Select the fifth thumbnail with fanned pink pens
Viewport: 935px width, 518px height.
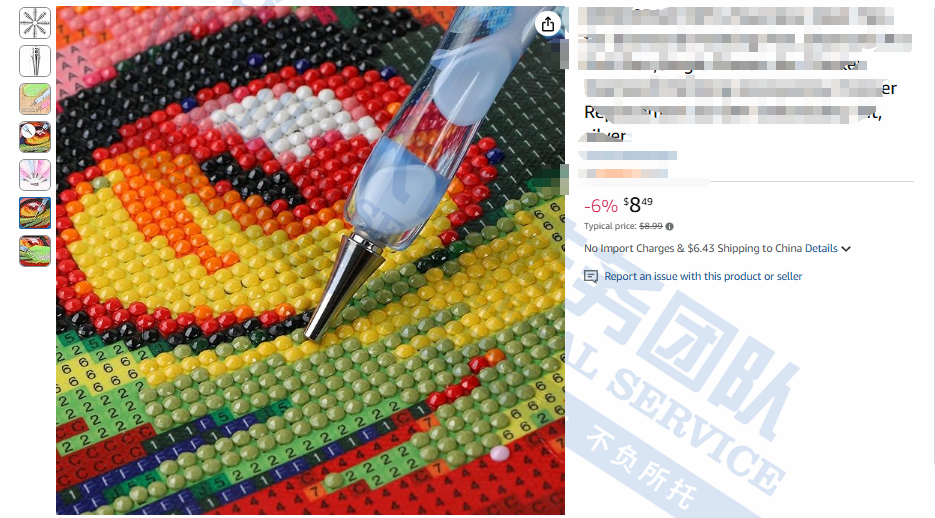coord(35,175)
